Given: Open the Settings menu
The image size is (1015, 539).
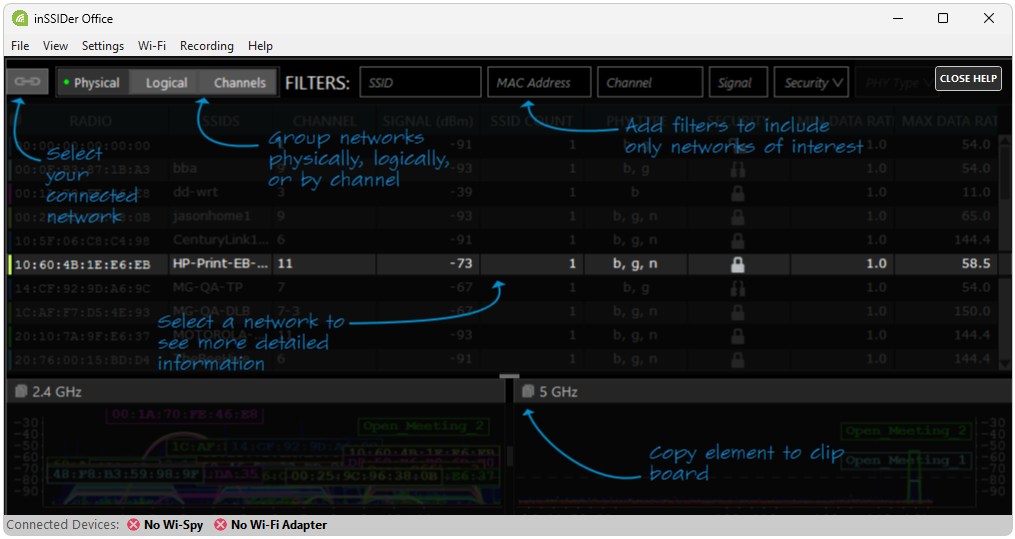Looking at the screenshot, I should click(102, 46).
